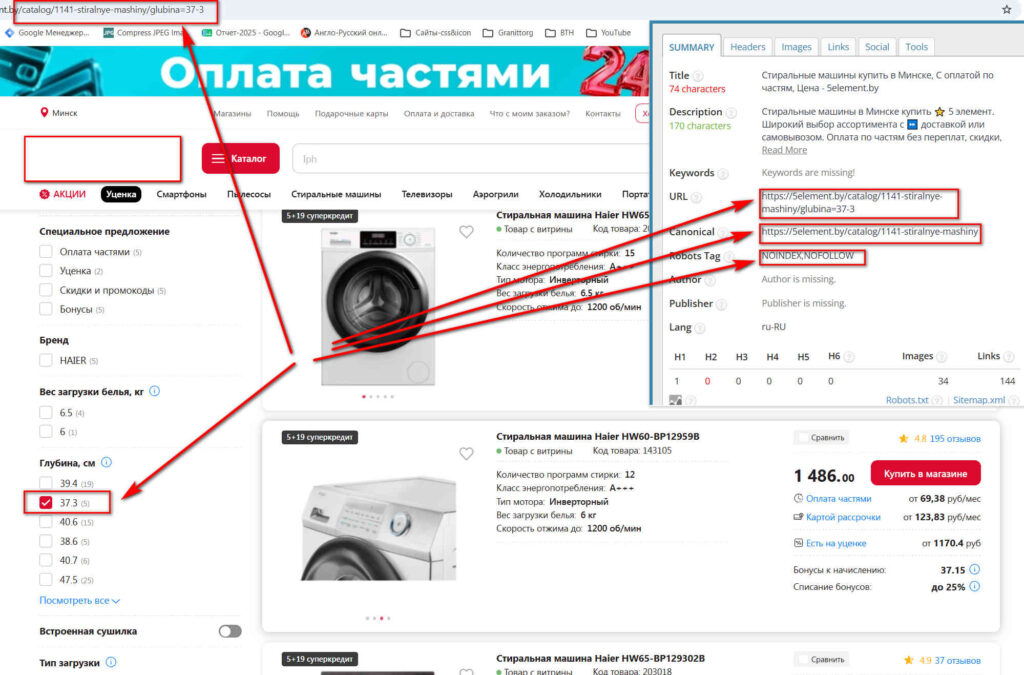Open Англо-Русский bookmark
Image resolution: width=1024 pixels, height=675 pixels.
tap(344, 33)
